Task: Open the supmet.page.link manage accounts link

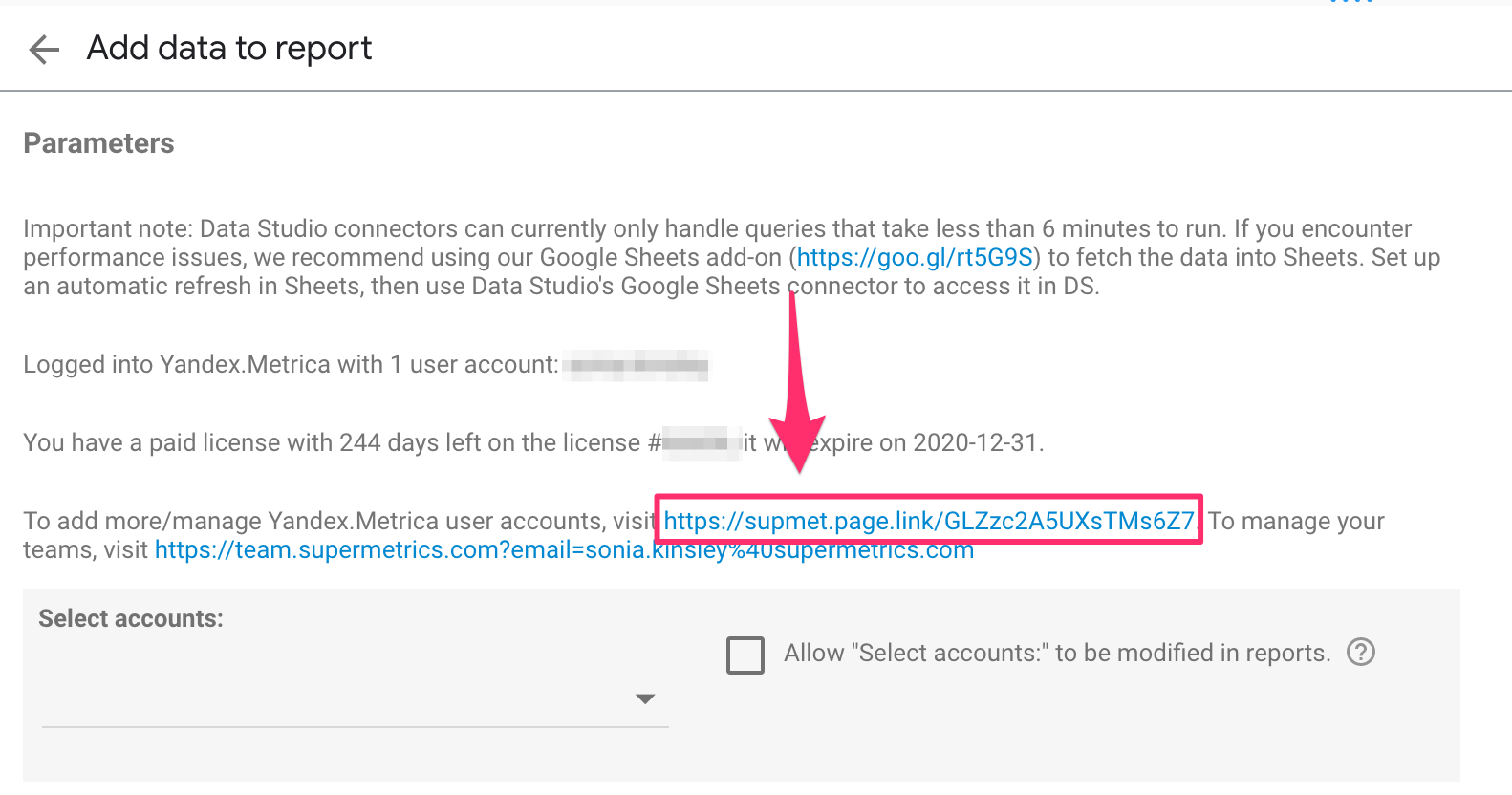Action: [x=929, y=521]
